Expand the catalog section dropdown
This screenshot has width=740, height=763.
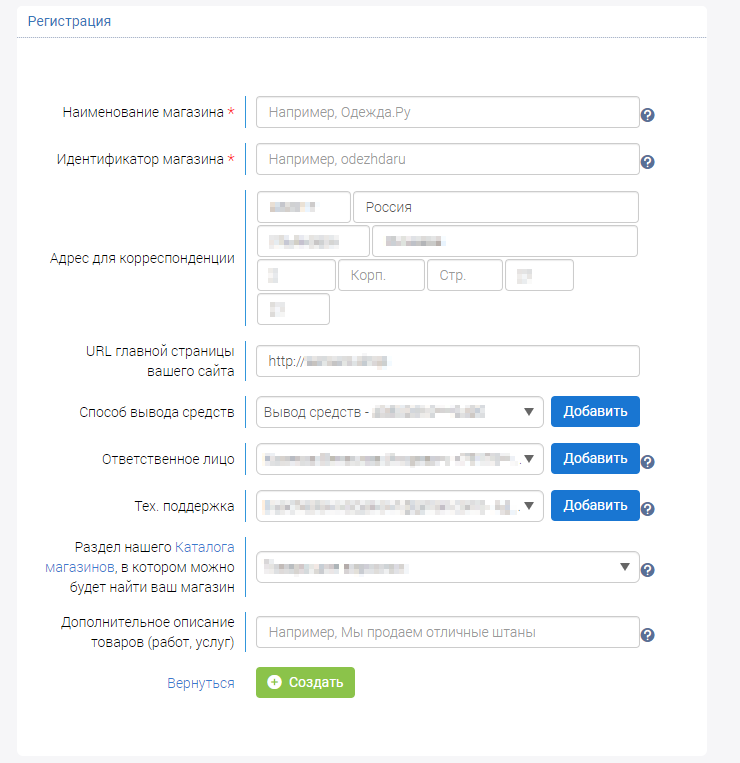447,567
